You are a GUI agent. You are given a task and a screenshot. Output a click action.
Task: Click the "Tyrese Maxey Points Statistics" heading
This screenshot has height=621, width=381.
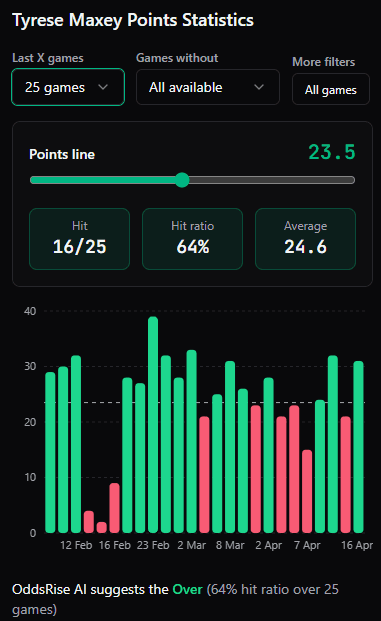click(x=133, y=20)
